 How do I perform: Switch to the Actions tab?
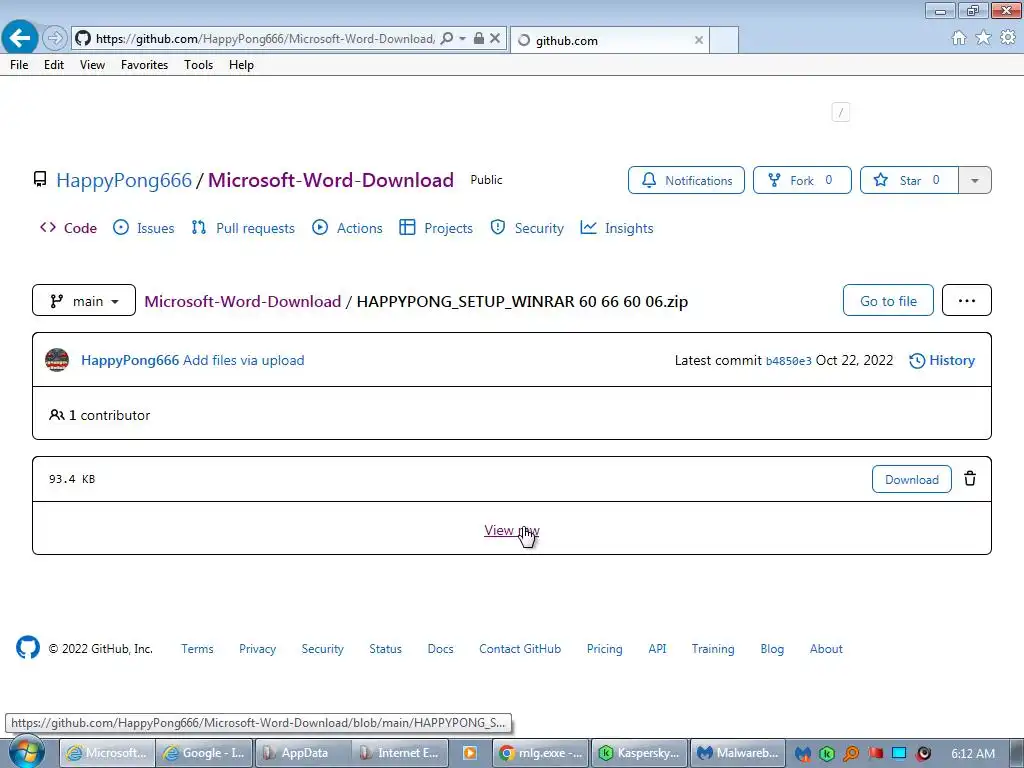tap(347, 228)
